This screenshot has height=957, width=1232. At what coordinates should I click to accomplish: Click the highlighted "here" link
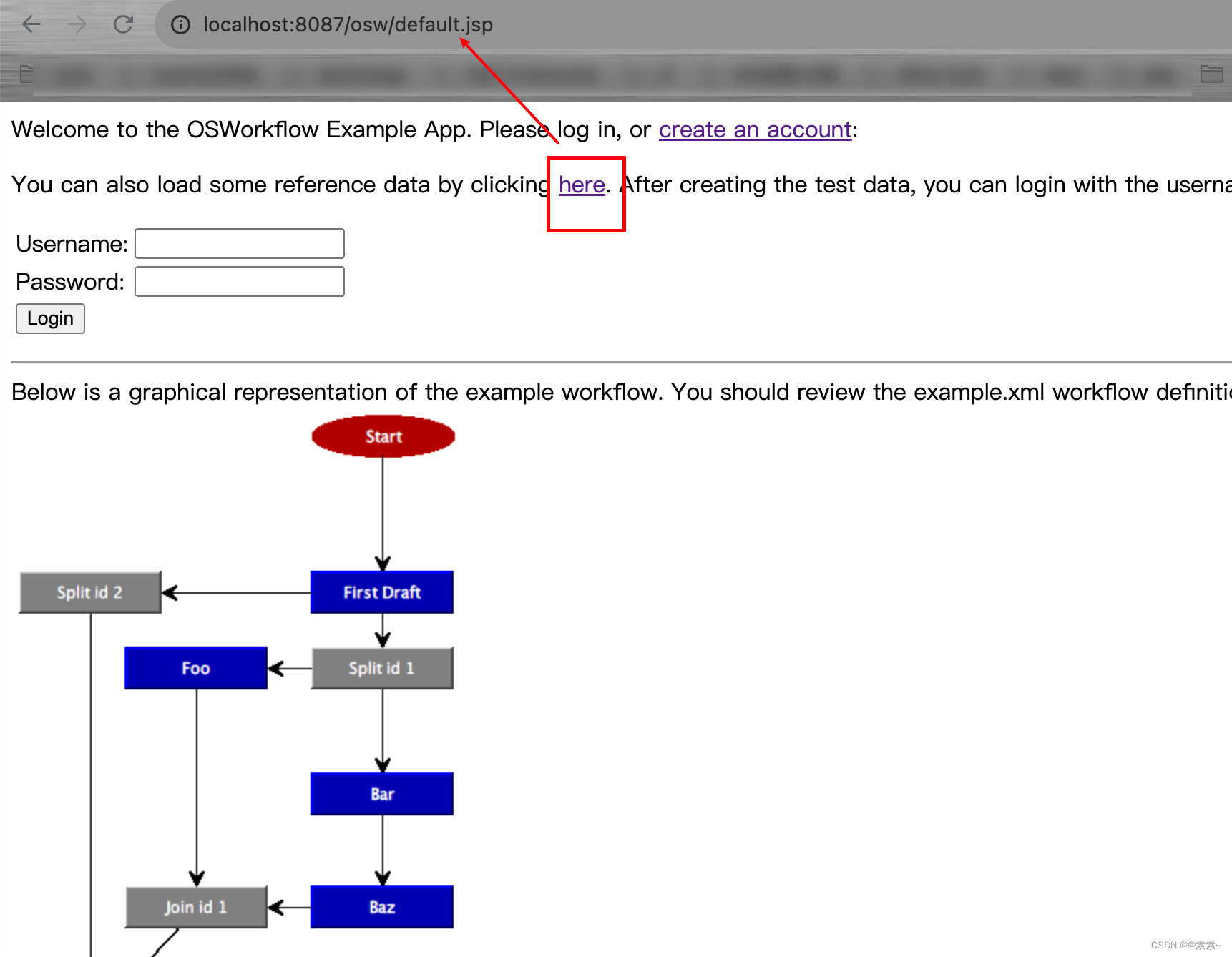pyautogui.click(x=581, y=185)
